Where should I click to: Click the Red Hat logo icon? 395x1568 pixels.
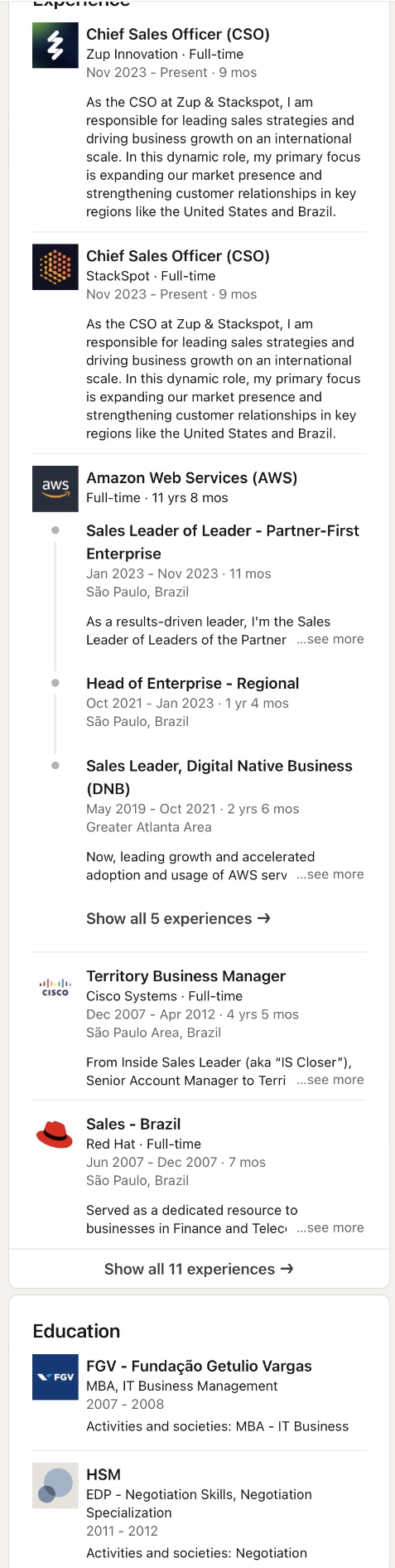55,1135
